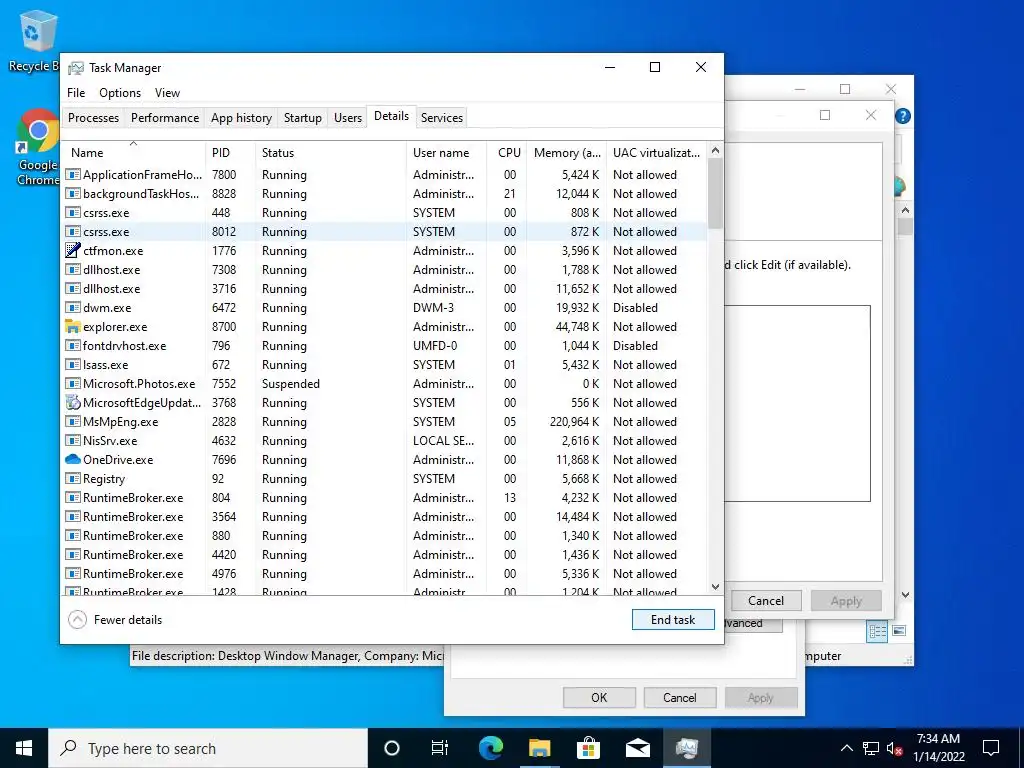Select the fontdrvhost.exe process row

click(385, 345)
